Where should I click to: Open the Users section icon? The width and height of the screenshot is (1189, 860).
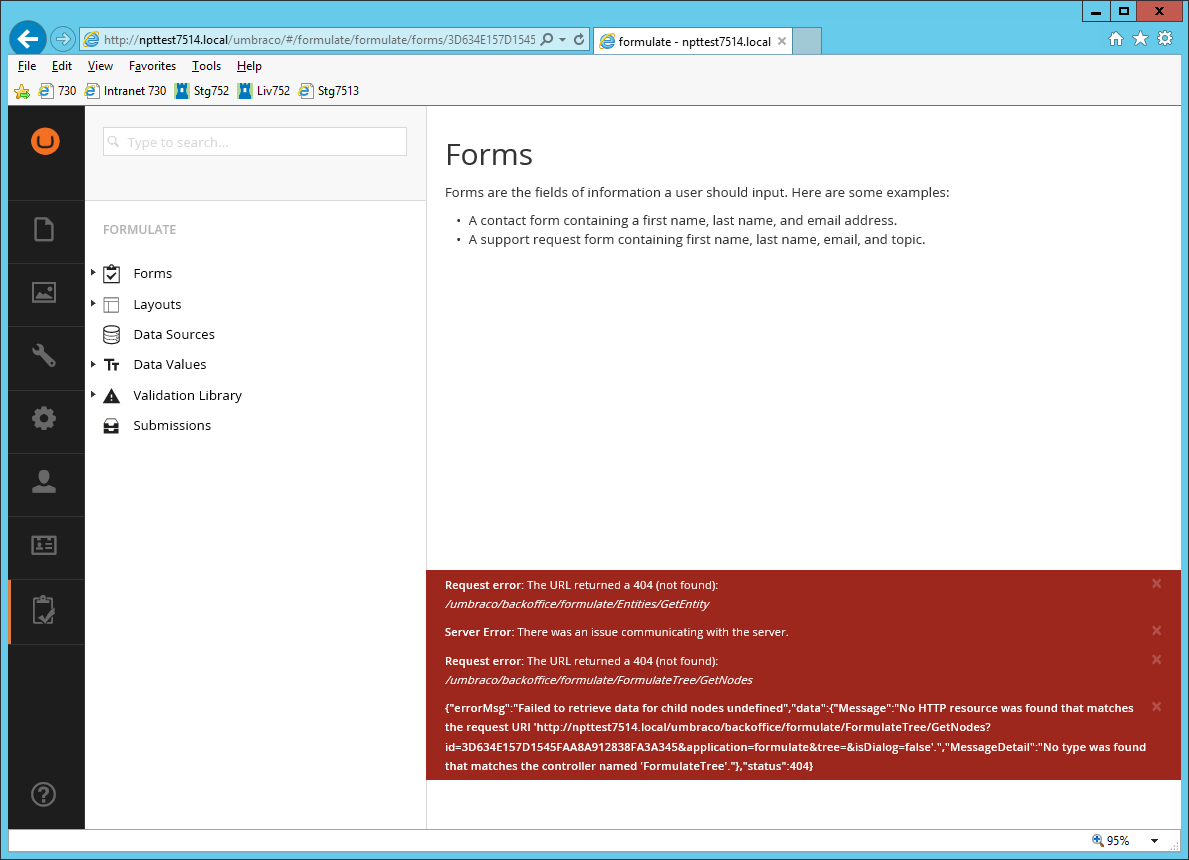[44, 482]
